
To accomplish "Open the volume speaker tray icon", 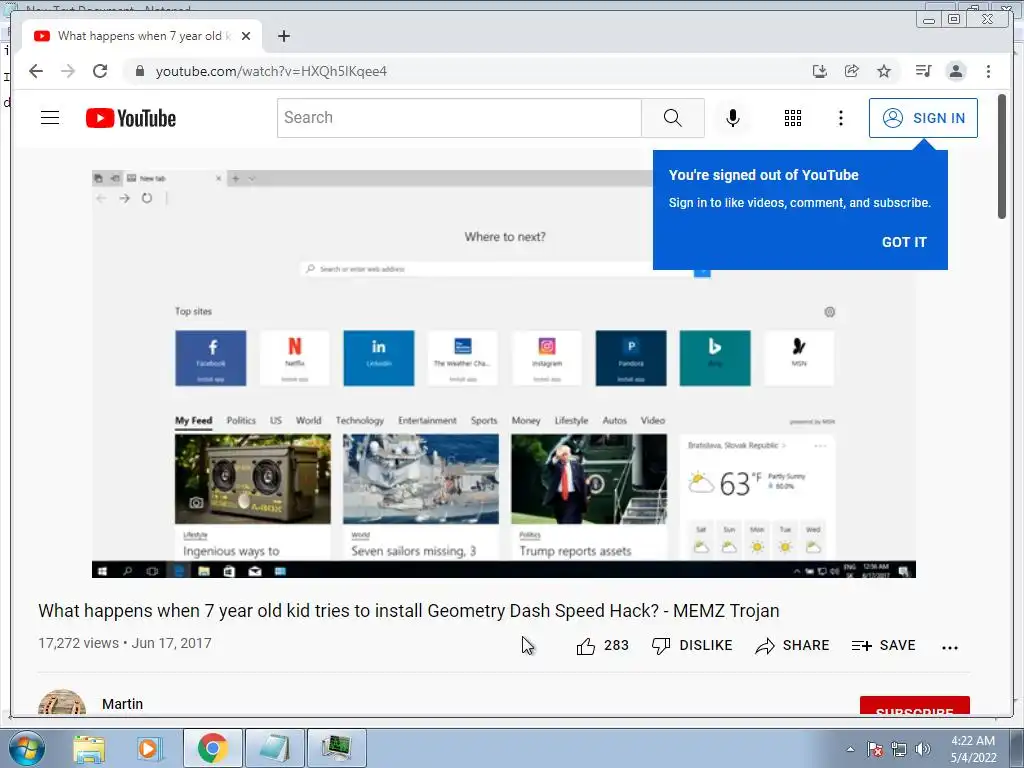I will point(923,749).
